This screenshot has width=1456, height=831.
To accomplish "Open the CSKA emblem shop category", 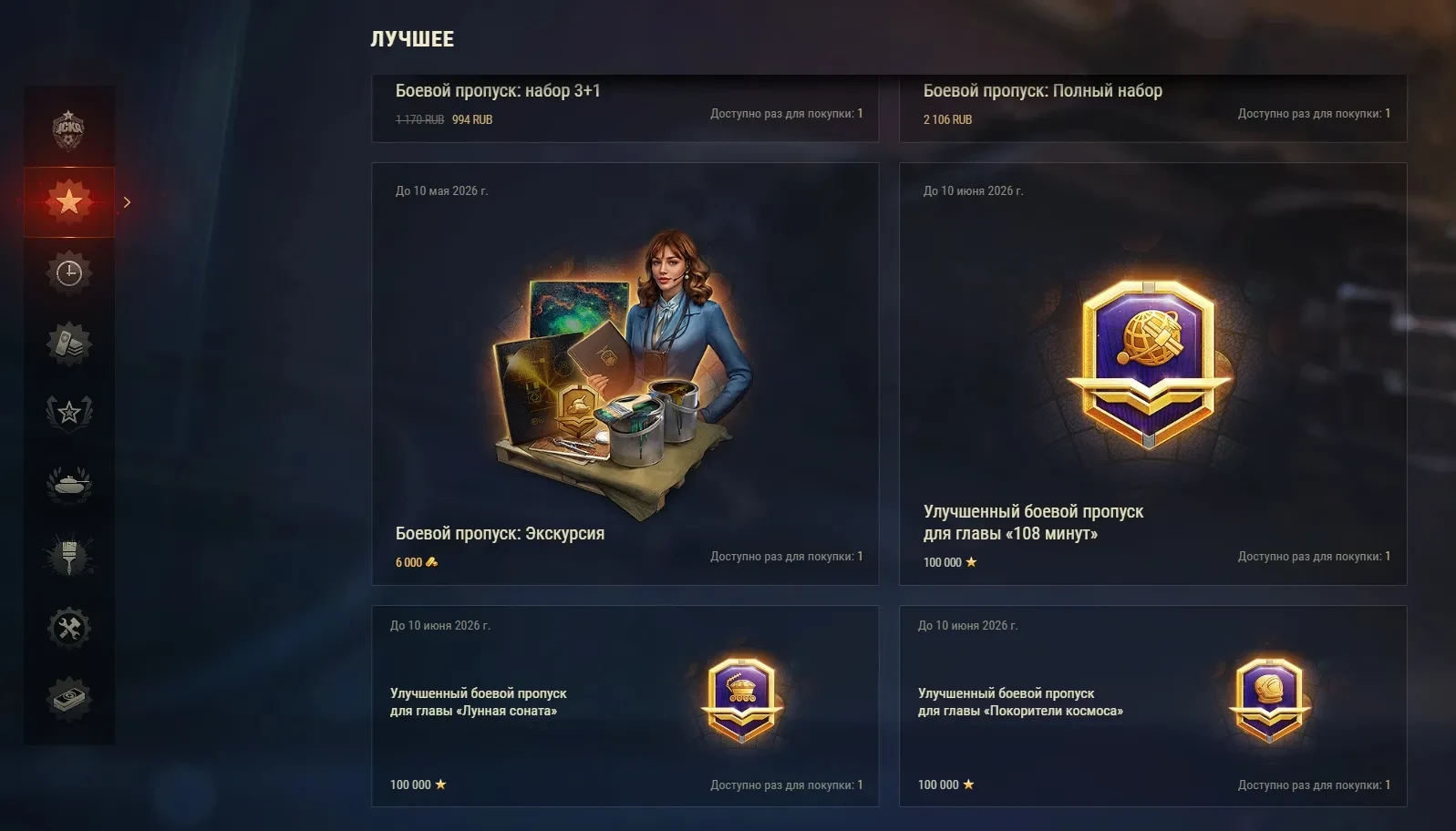I will click(x=68, y=130).
